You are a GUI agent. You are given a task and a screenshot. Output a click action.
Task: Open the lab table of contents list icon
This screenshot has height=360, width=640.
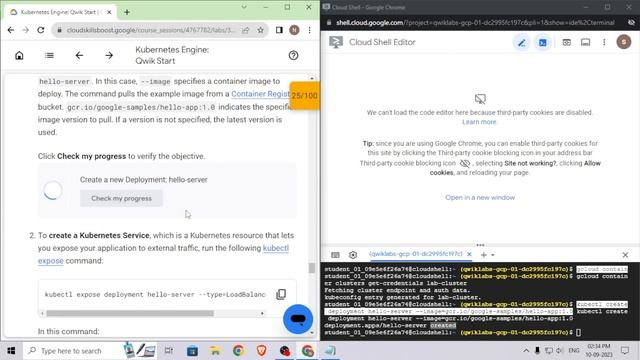pyautogui.click(x=49, y=56)
